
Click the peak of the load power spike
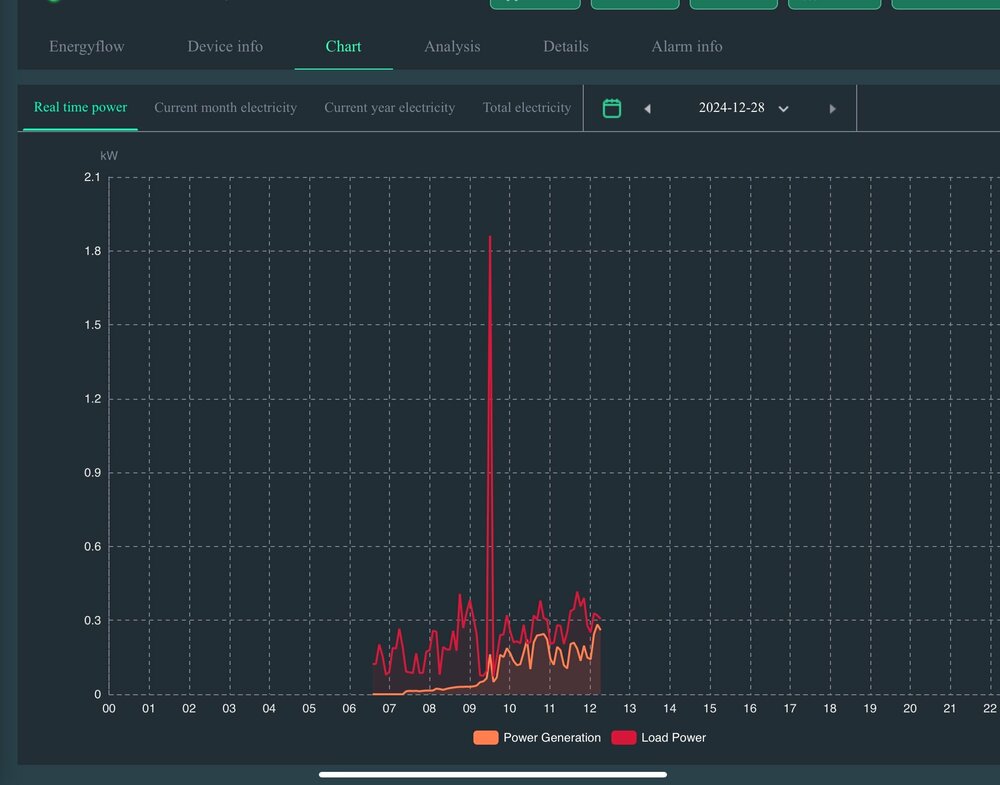coord(490,237)
